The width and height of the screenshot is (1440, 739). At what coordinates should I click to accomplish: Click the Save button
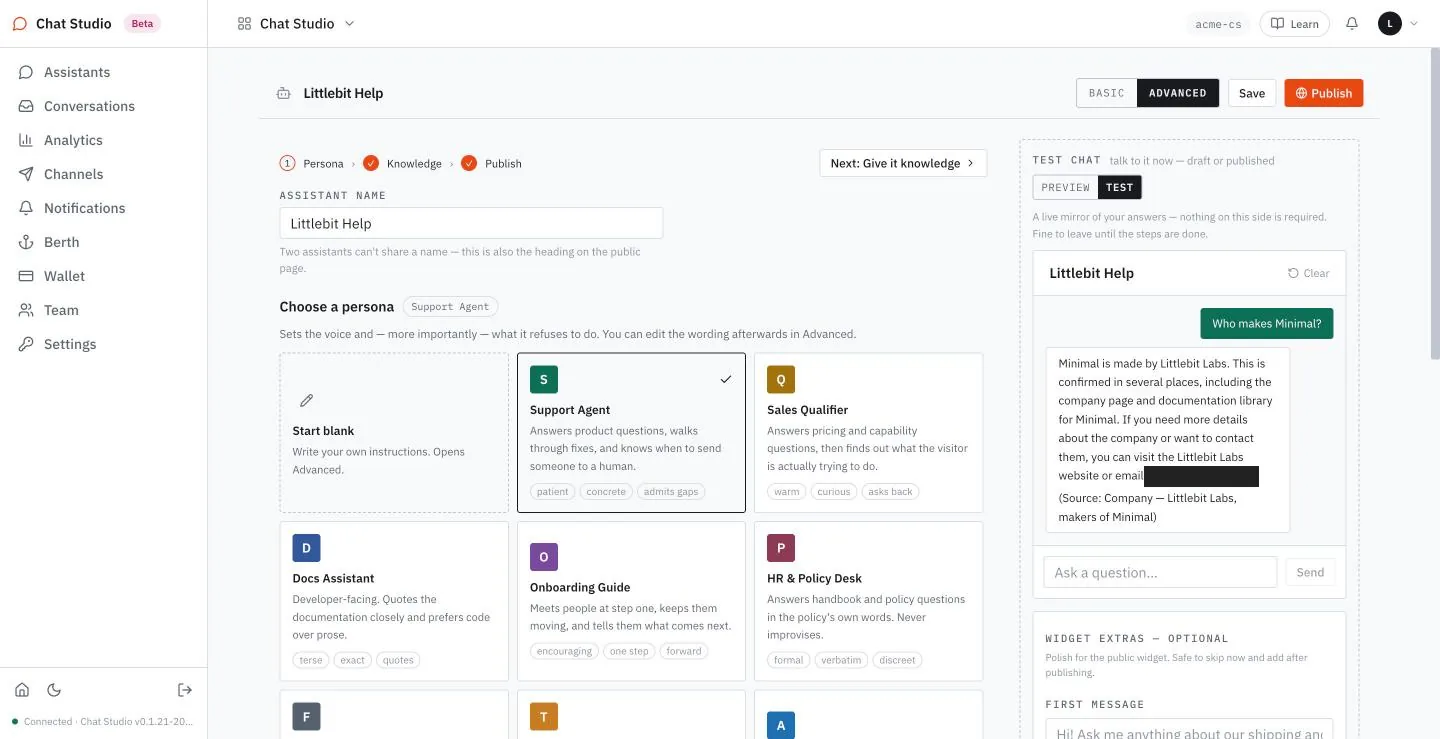tap(1252, 93)
